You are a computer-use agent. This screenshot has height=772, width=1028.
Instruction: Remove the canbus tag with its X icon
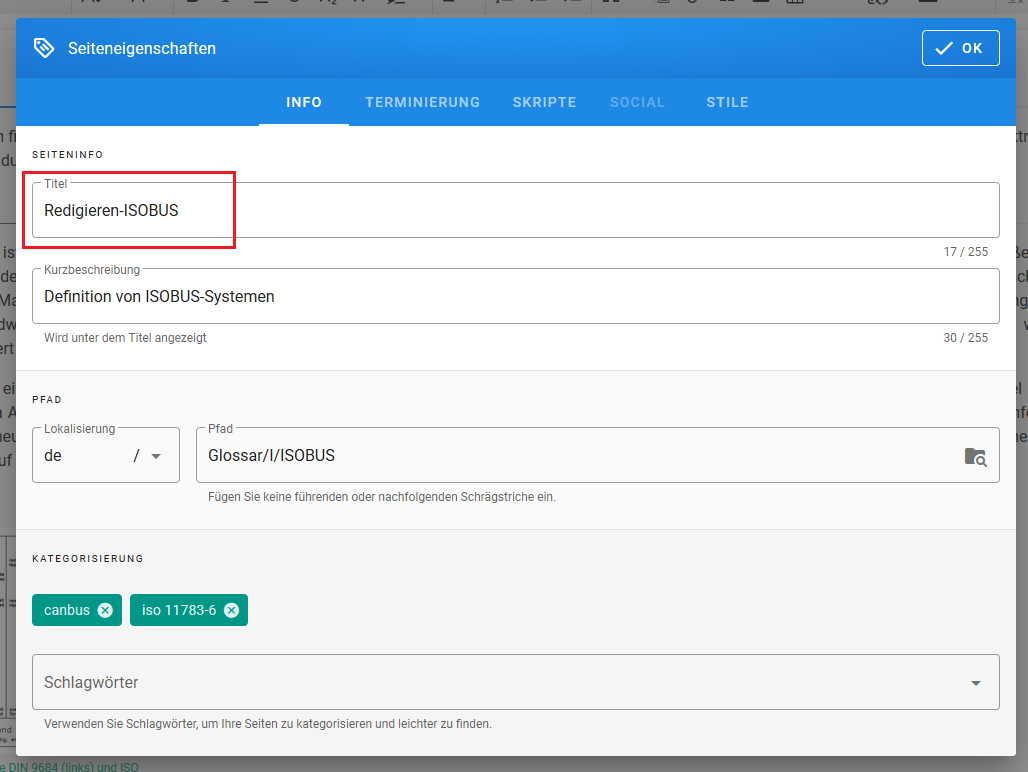click(x=105, y=610)
